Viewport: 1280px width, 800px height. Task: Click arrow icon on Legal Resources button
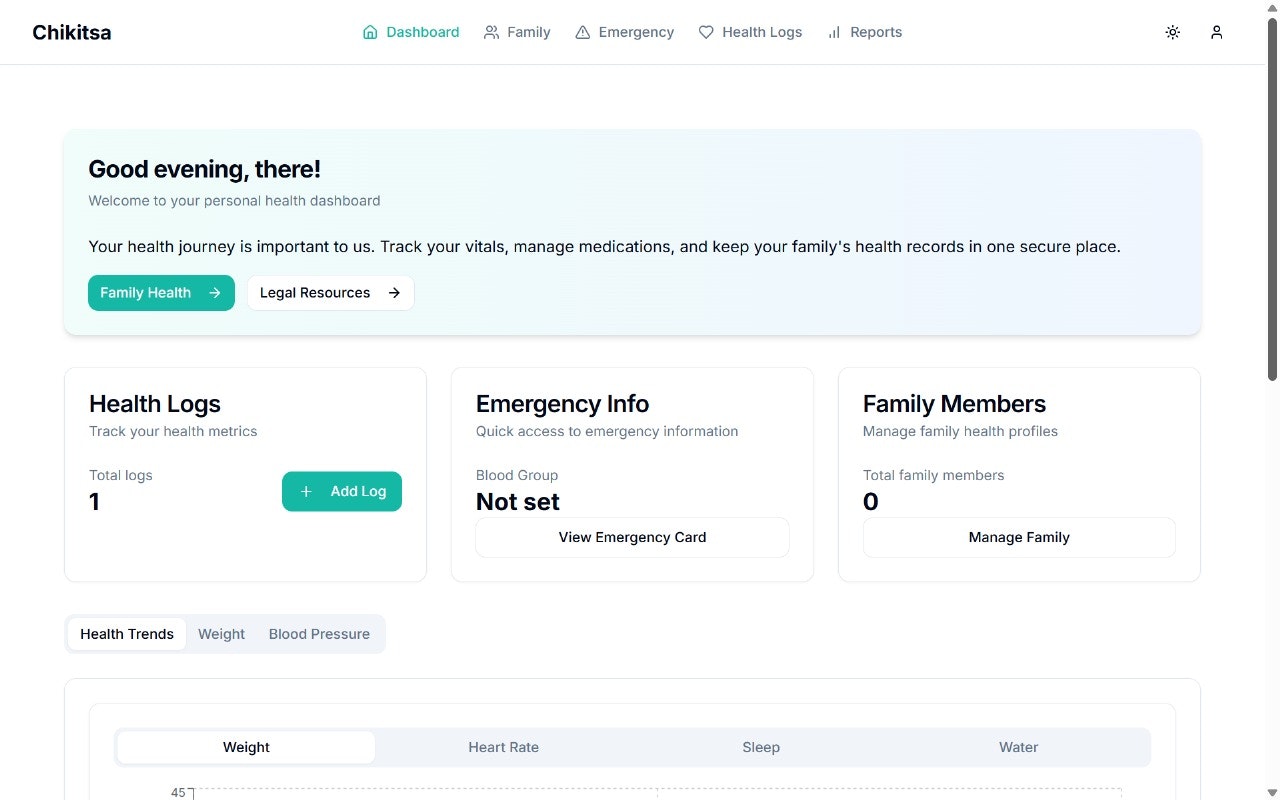(394, 293)
